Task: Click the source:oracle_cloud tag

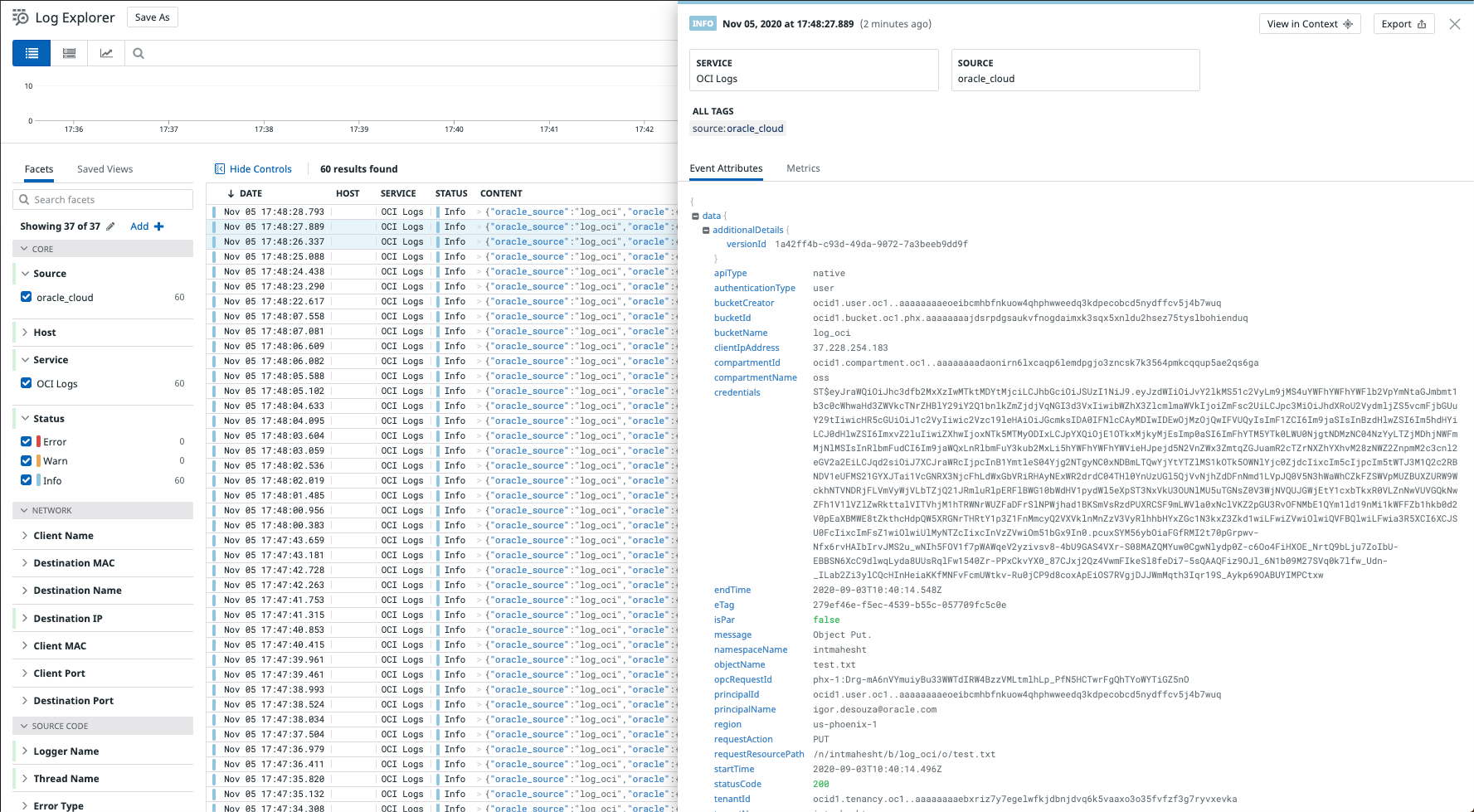Action: pyautogui.click(x=738, y=129)
